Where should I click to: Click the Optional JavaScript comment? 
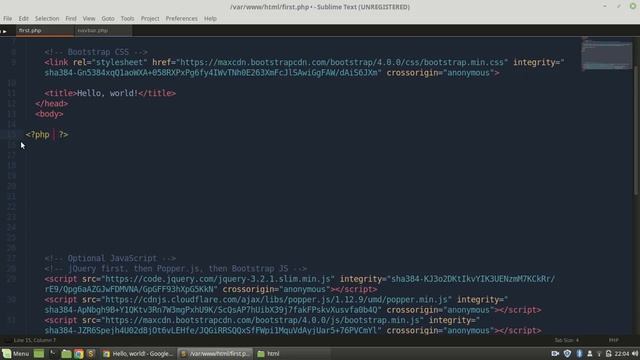(x=110, y=258)
